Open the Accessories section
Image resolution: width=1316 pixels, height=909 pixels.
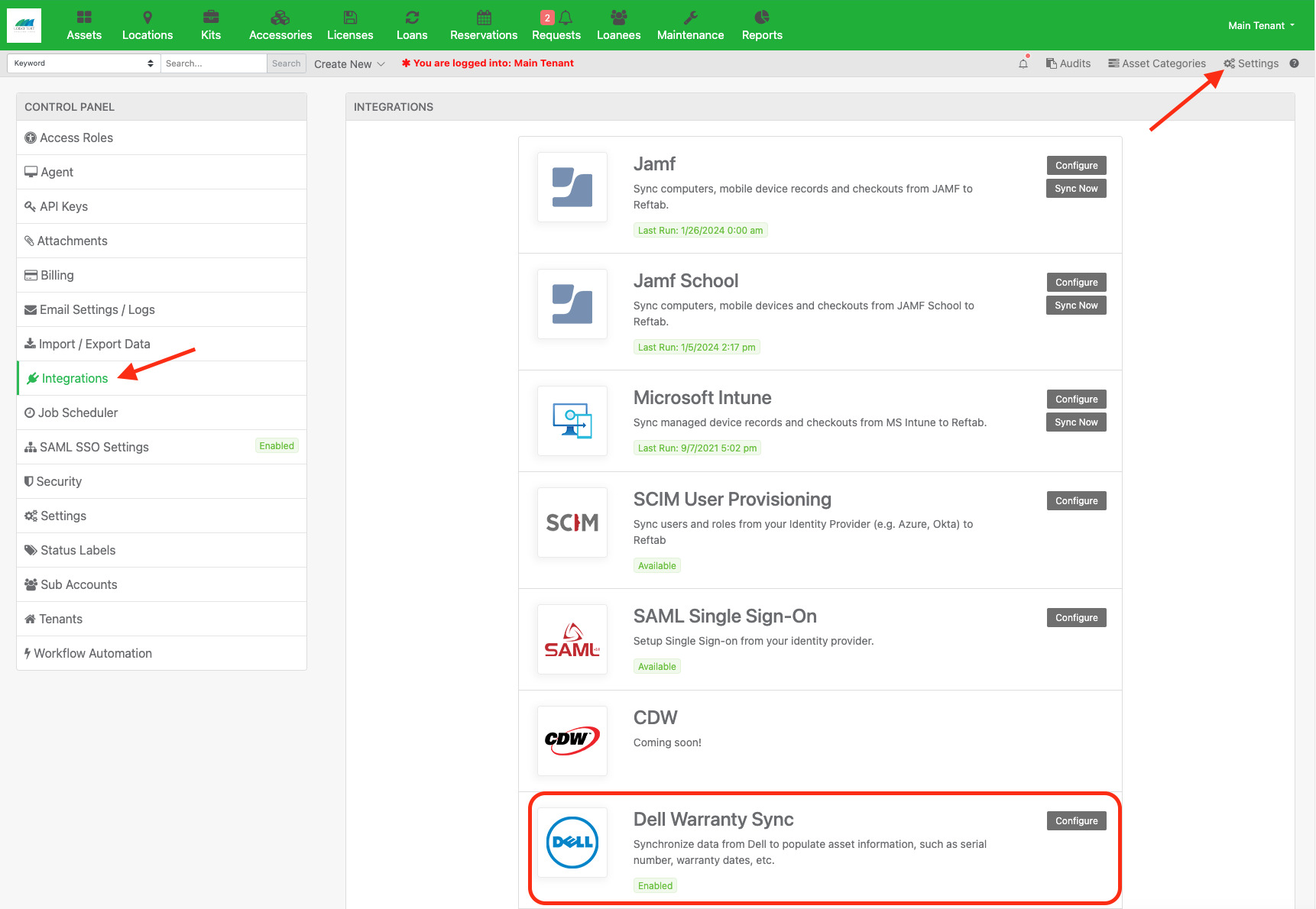click(280, 25)
